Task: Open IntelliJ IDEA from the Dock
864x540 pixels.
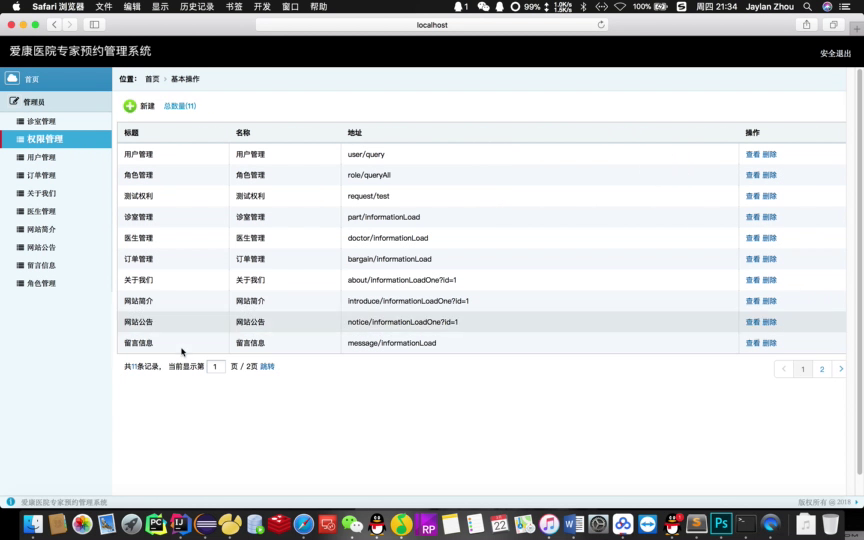Action: coord(180,523)
